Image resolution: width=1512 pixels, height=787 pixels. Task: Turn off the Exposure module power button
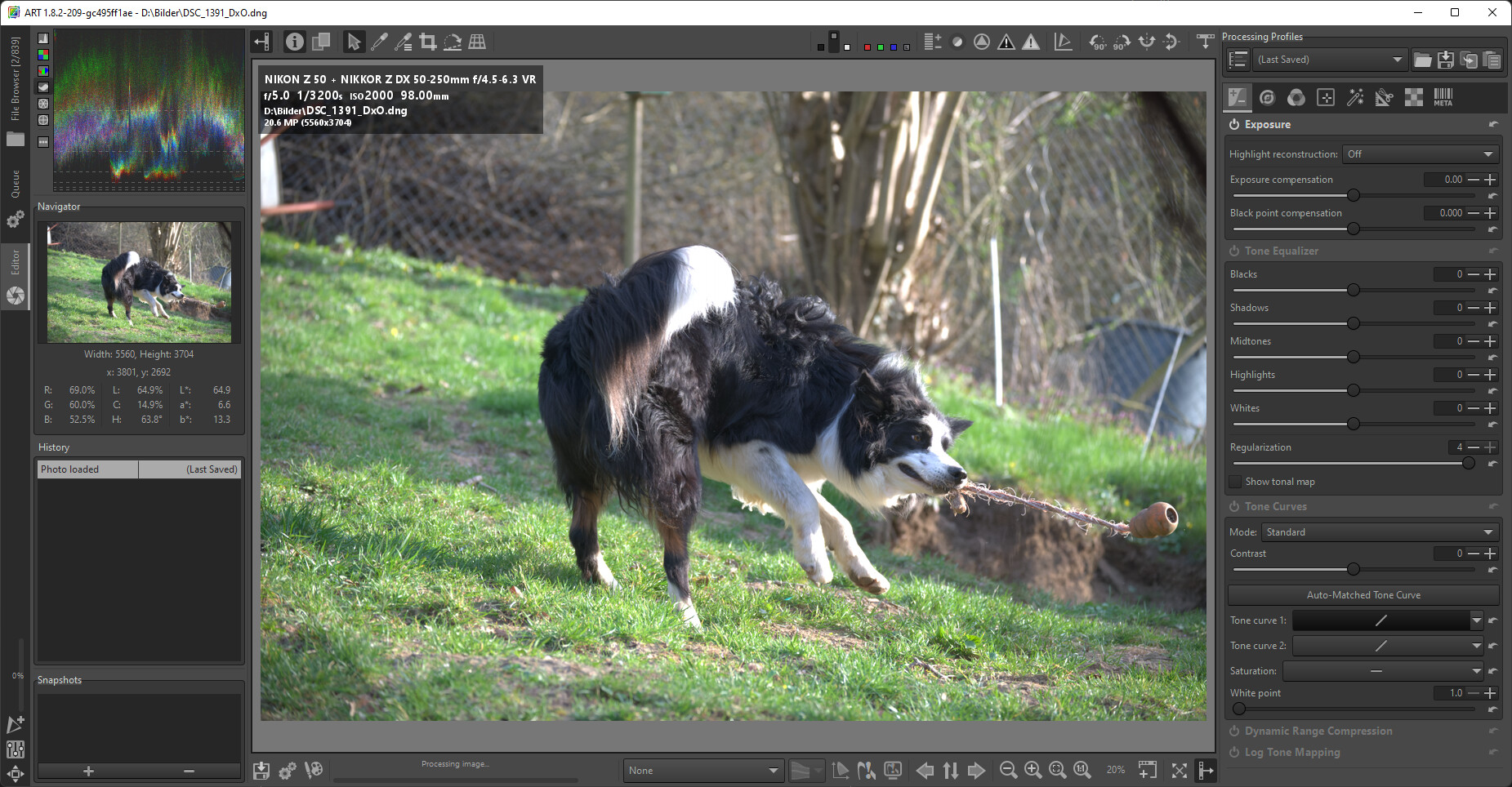(x=1234, y=125)
